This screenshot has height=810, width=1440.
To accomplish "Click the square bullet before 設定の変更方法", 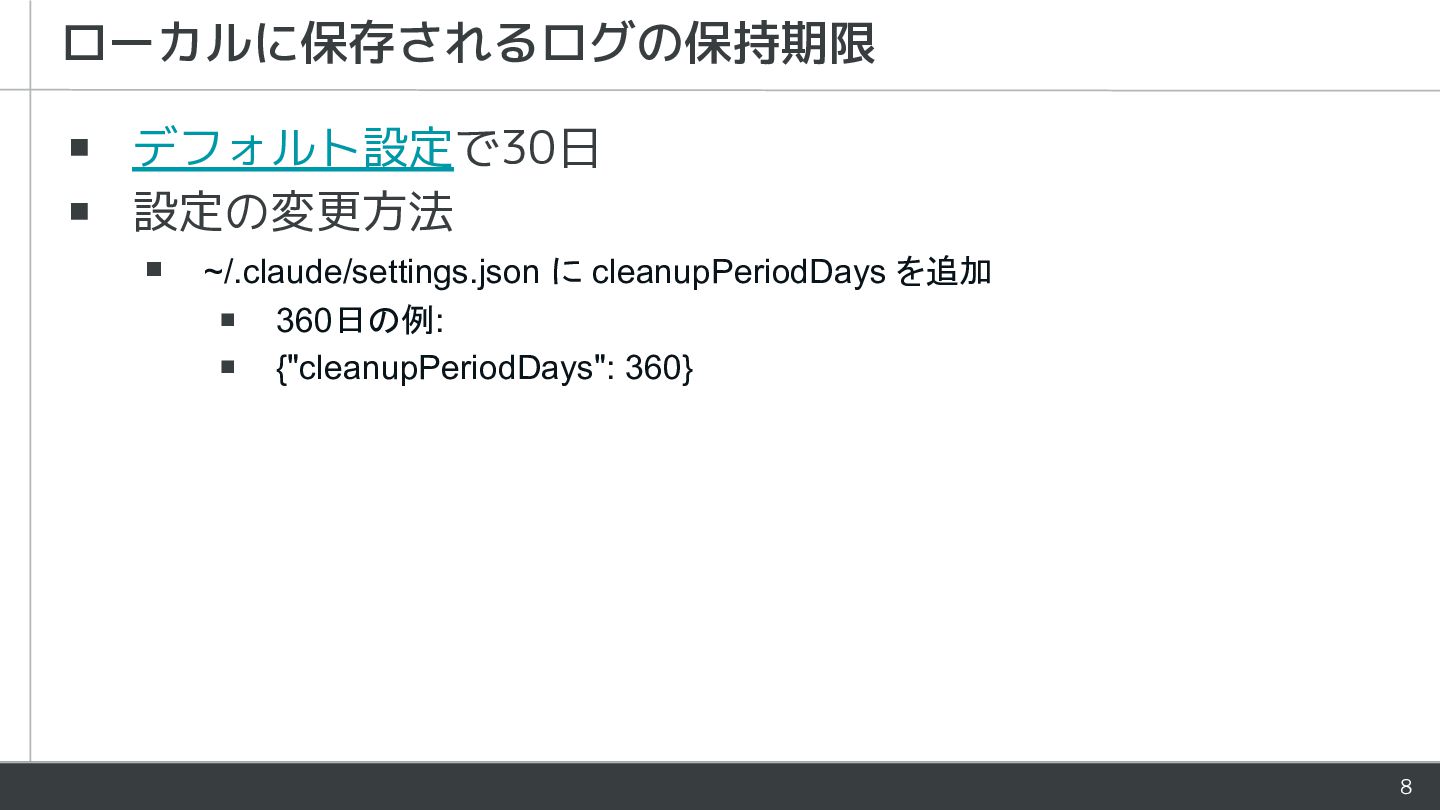I will [80, 211].
